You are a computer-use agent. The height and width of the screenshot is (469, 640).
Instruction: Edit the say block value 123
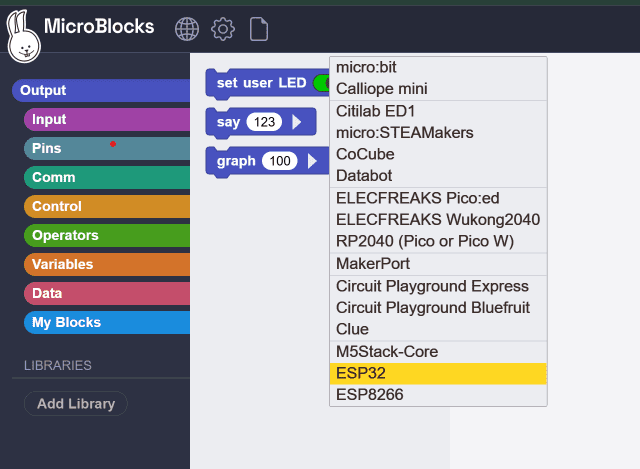click(x=265, y=122)
